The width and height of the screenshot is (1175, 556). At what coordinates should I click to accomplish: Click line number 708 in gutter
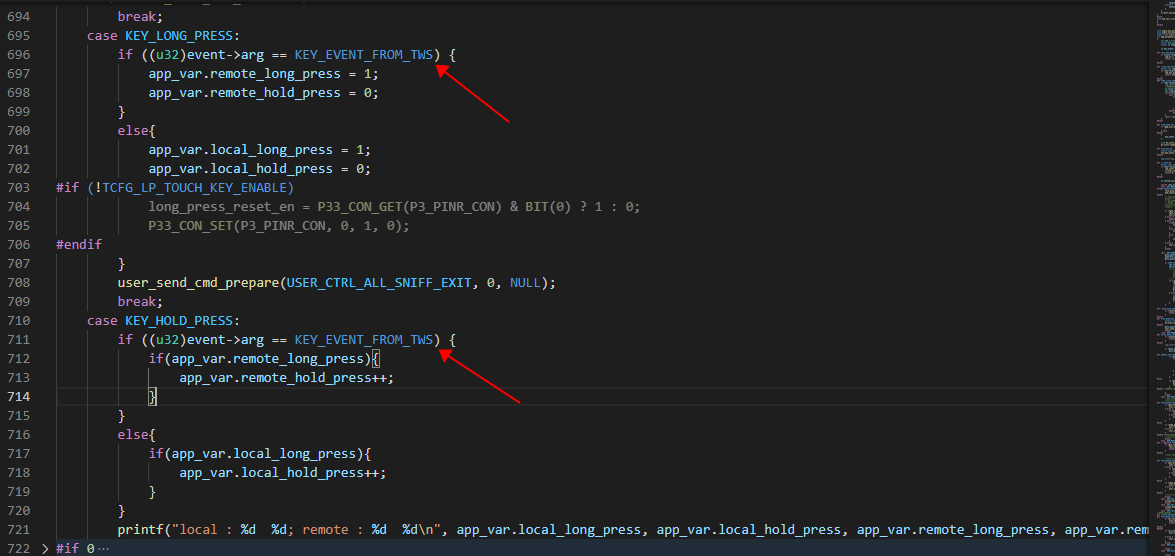[18, 282]
